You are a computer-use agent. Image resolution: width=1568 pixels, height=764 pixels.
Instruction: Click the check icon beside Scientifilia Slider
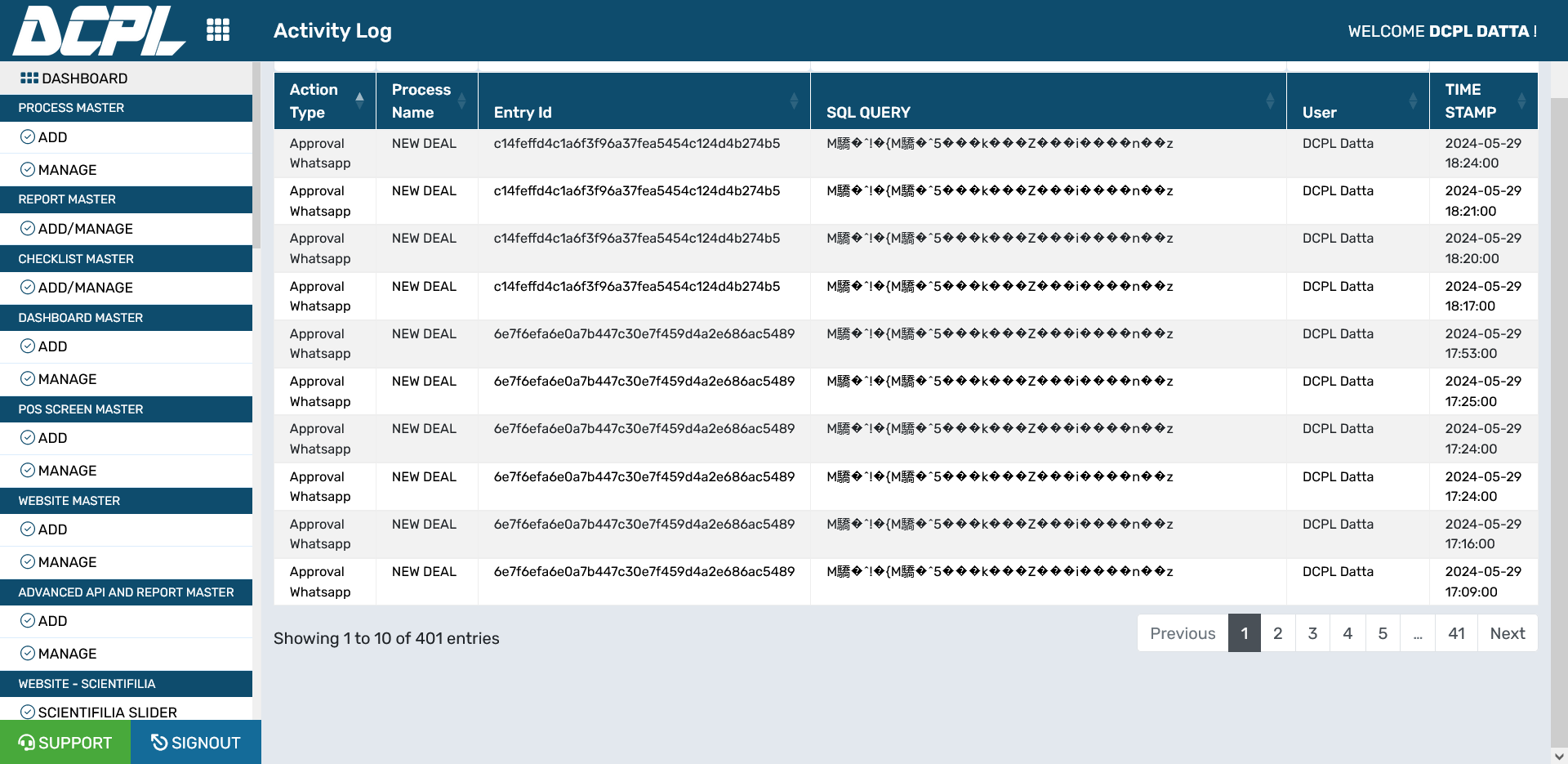28,713
